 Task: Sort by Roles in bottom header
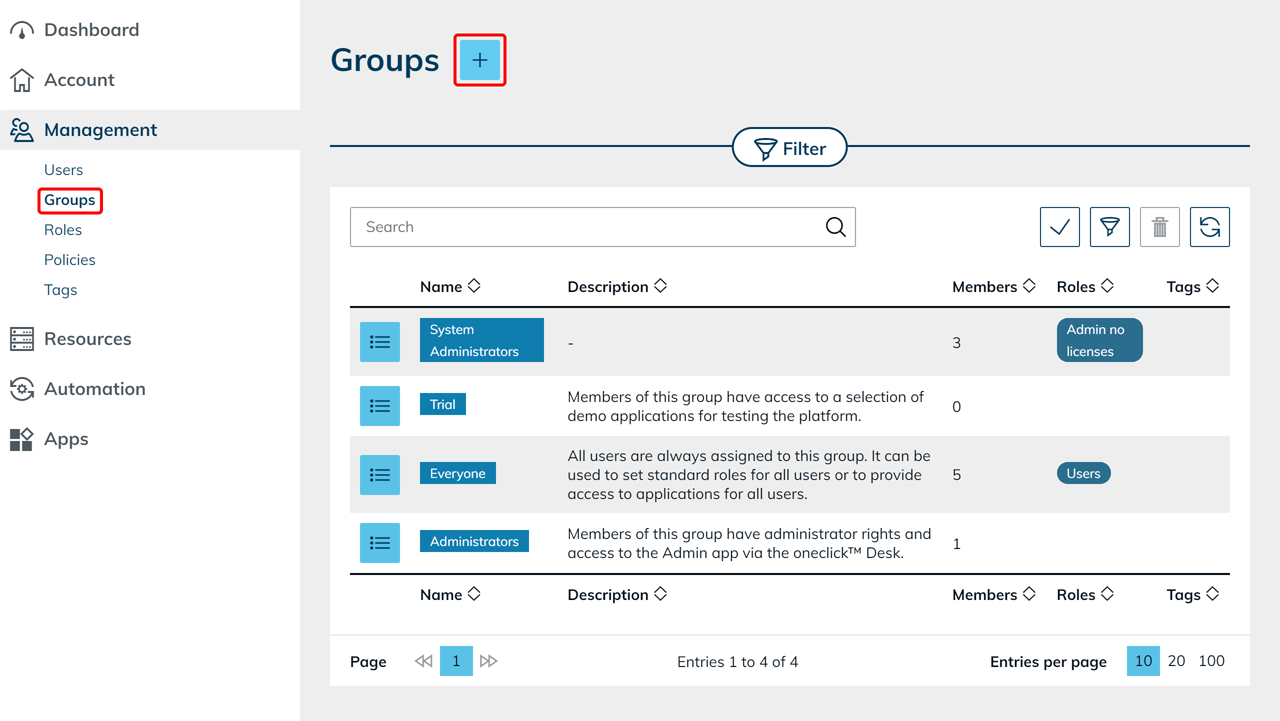point(1085,594)
